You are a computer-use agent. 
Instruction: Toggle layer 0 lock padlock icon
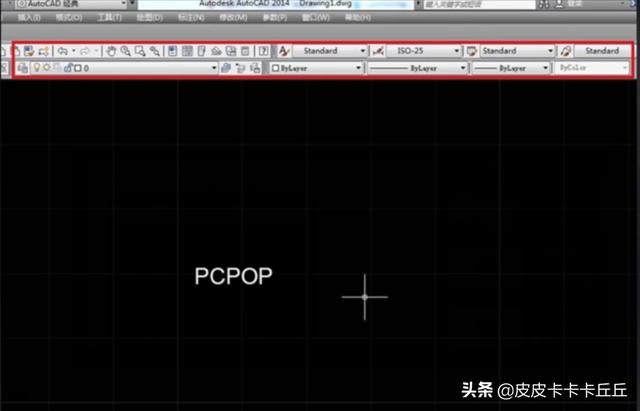(x=68, y=68)
